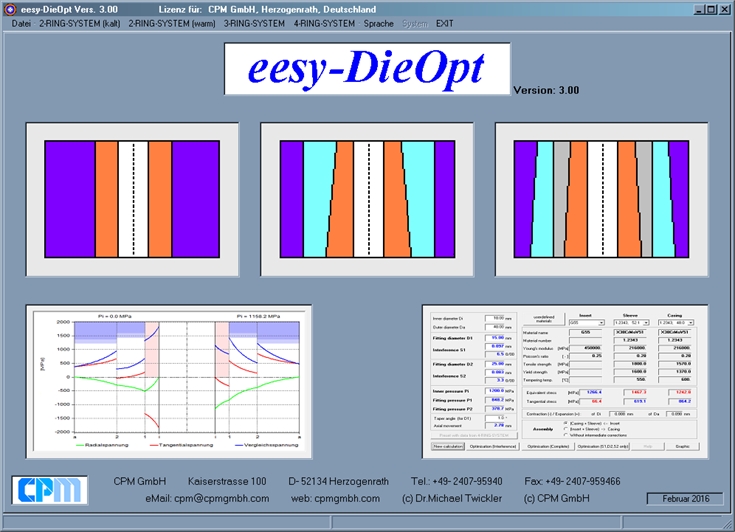The width and height of the screenshot is (735, 532).
Task: Click the eesy-DieOpt logo banner
Action: pos(366,68)
